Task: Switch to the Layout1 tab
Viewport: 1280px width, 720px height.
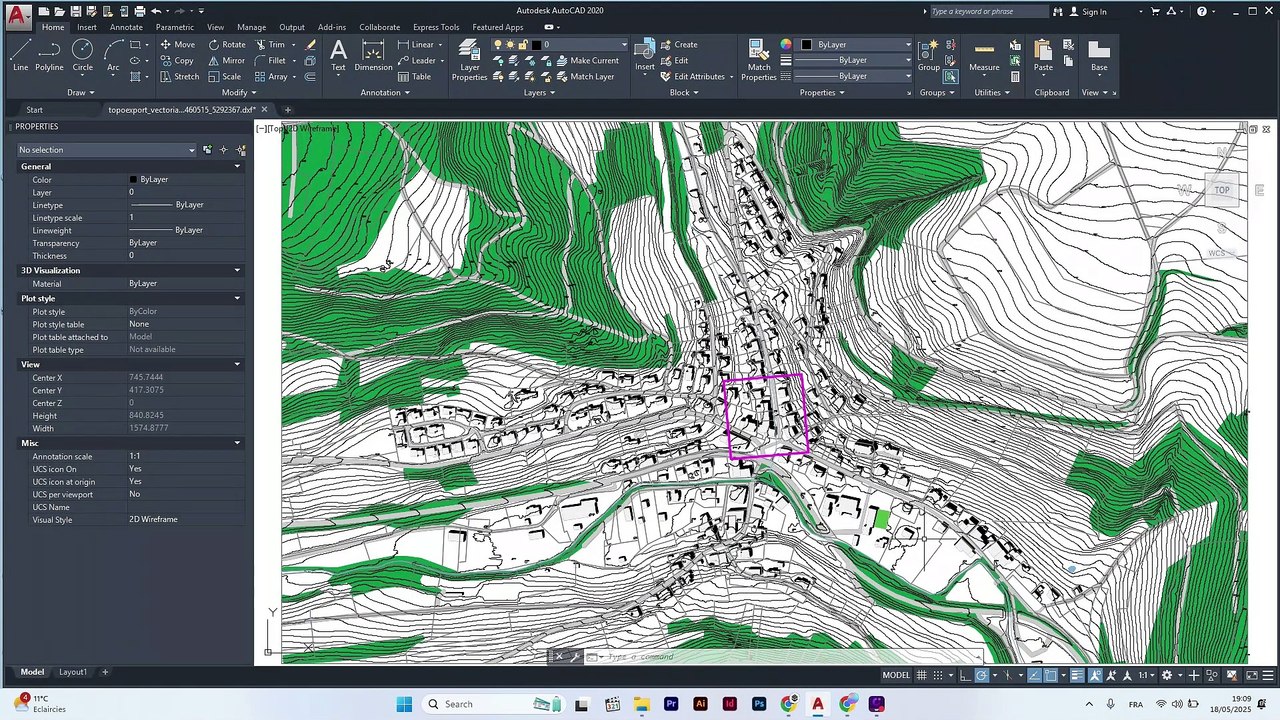Action: [73, 672]
